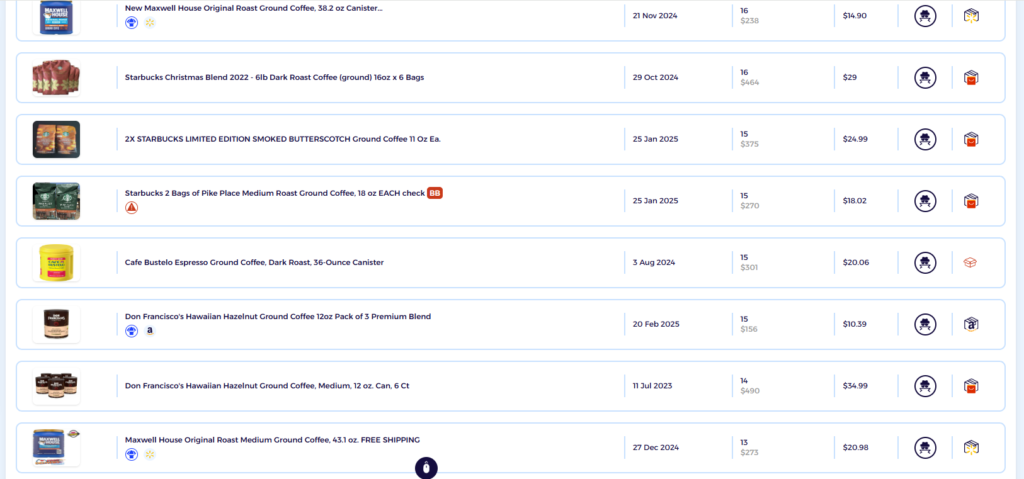Open Walmart box icon in $14.90 row
This screenshot has height=479, width=1024.
tap(971, 16)
